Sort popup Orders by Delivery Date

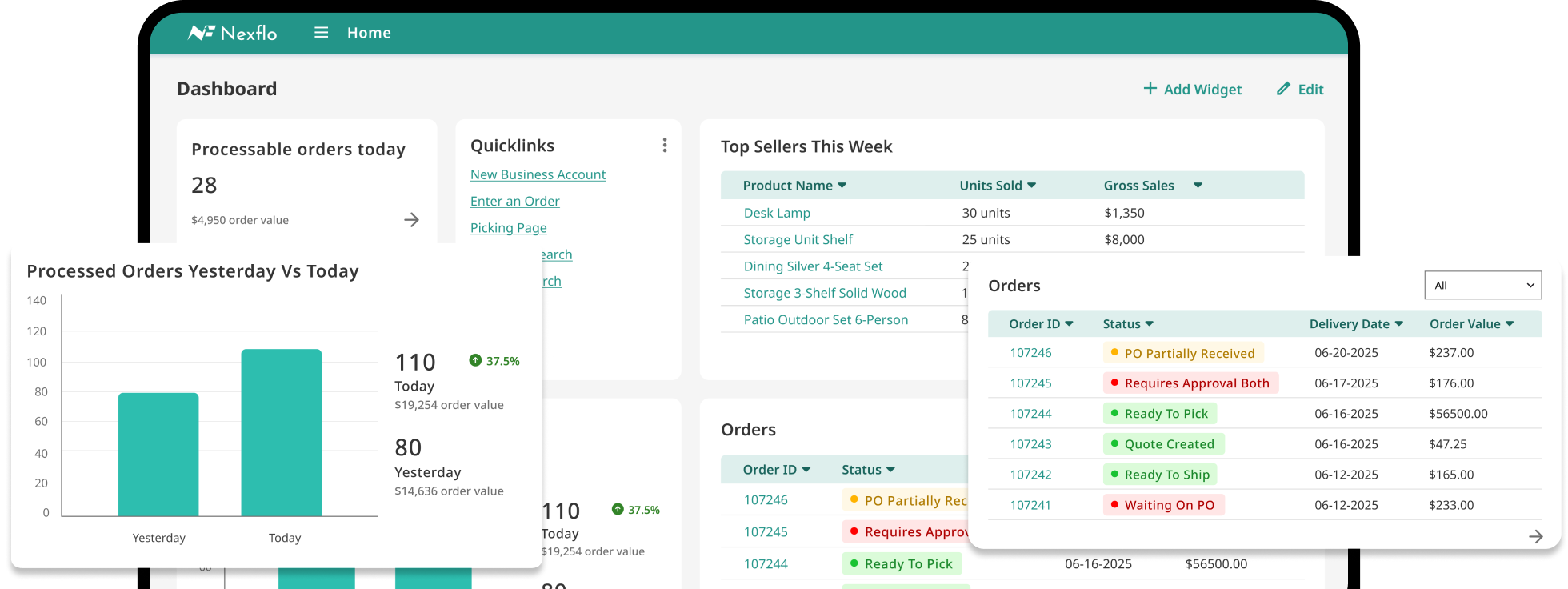tap(1356, 324)
